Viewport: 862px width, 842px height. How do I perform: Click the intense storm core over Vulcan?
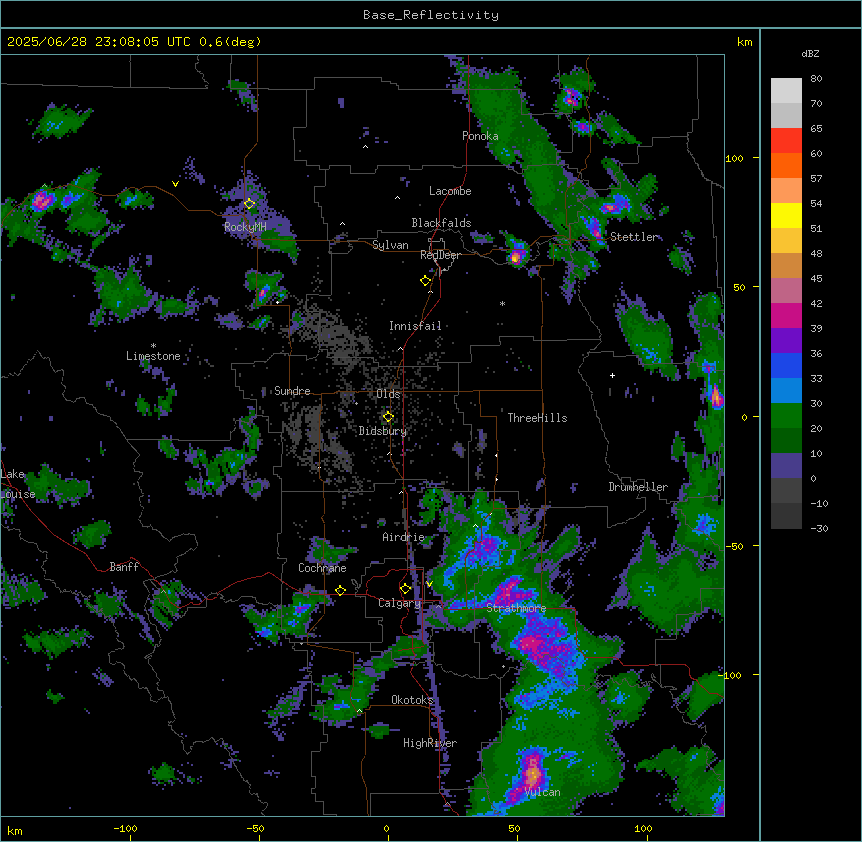pyautogui.click(x=533, y=773)
